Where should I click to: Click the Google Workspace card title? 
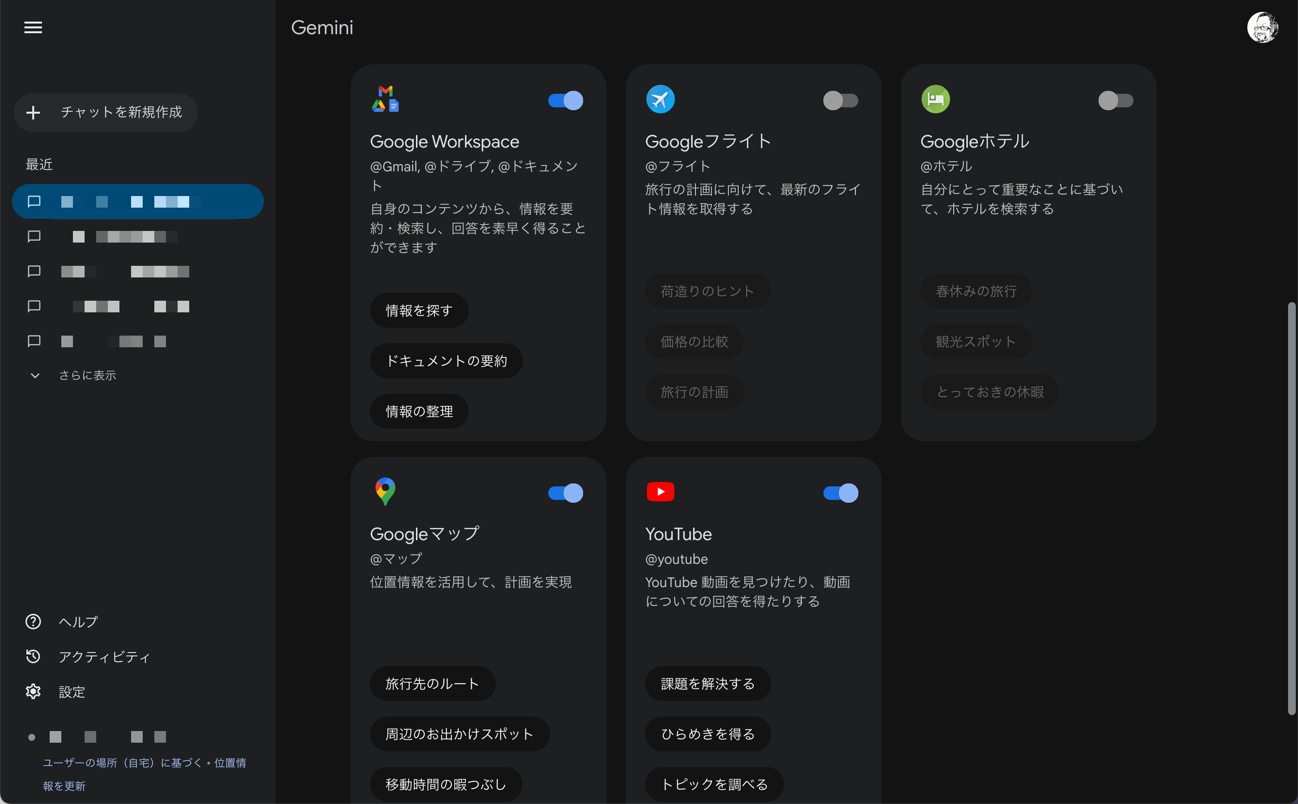(x=444, y=142)
